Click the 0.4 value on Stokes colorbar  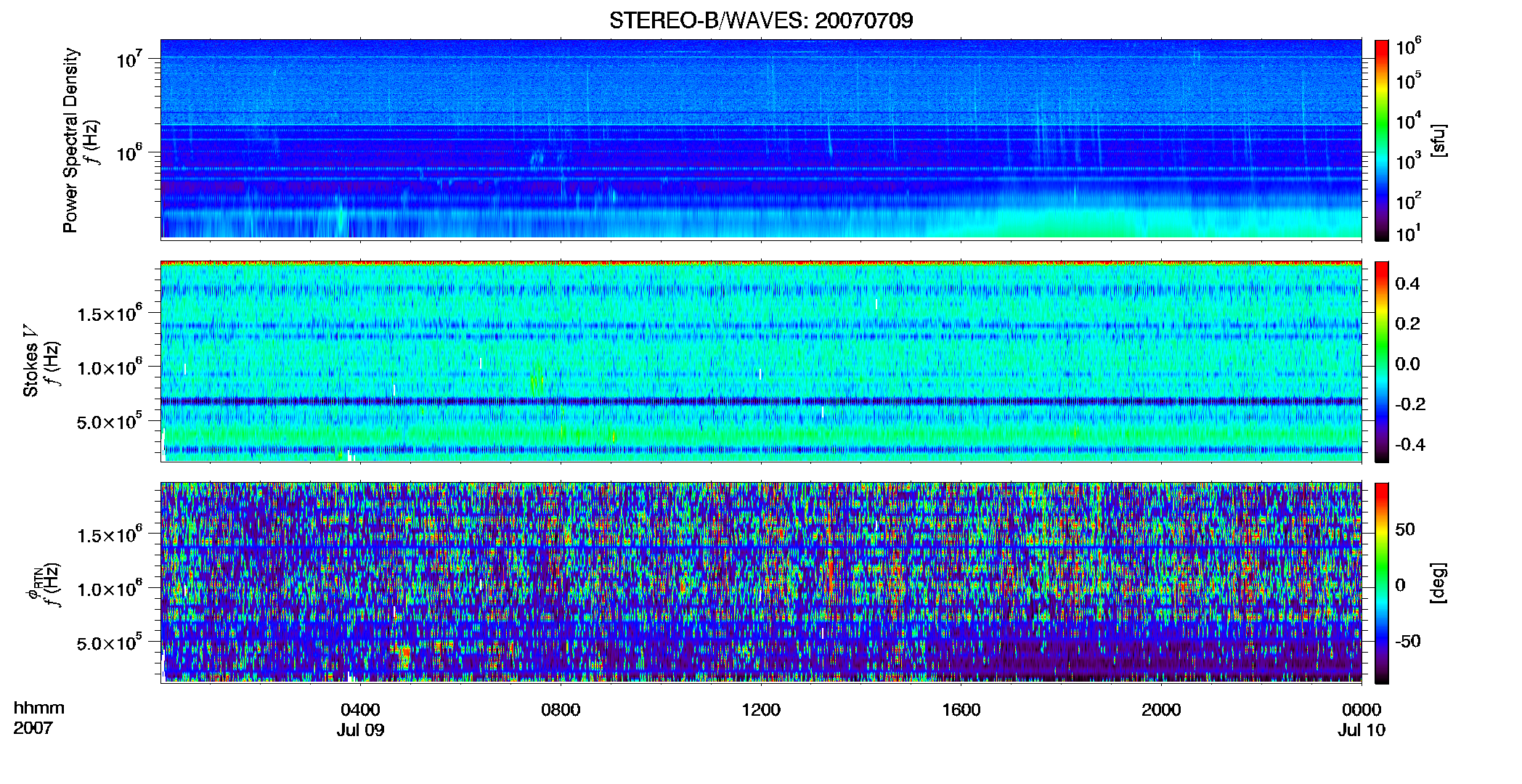pos(1407,284)
